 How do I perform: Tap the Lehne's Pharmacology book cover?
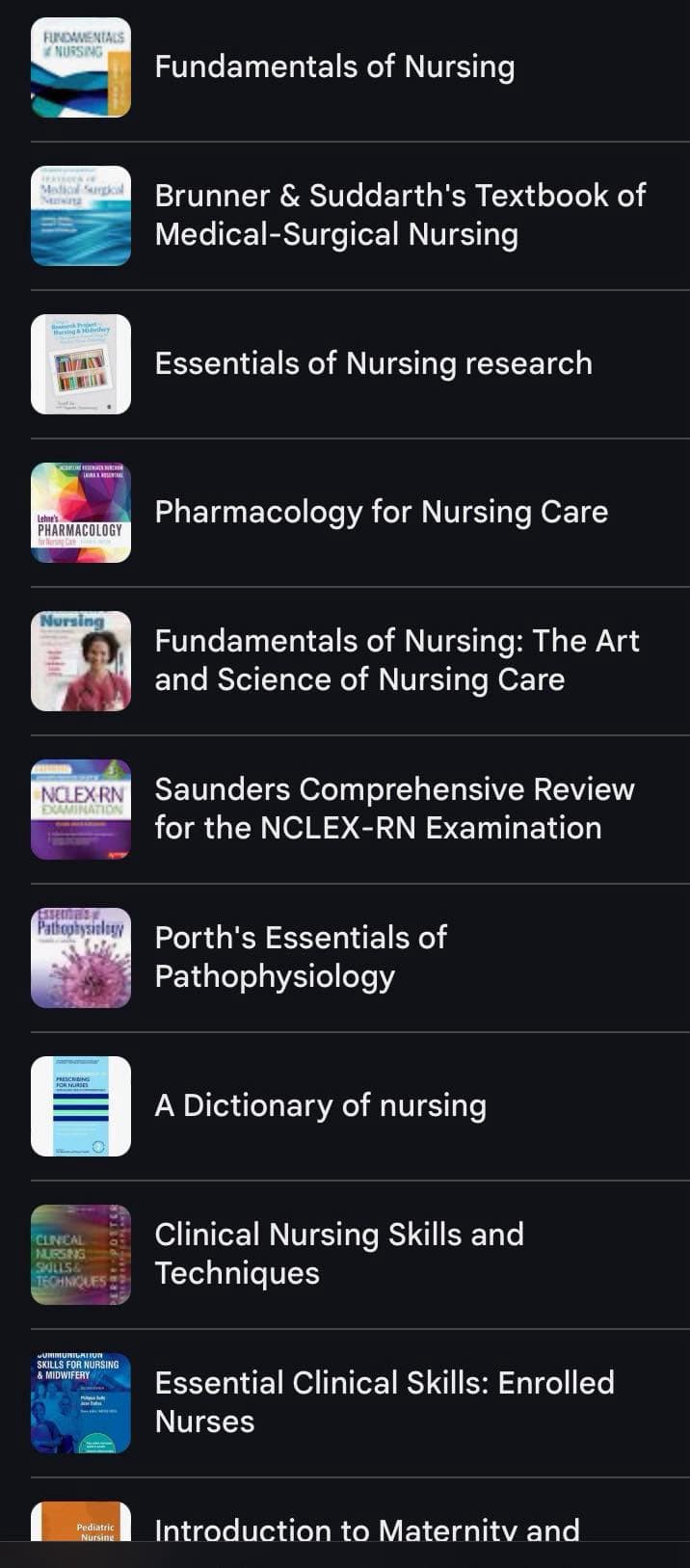81,513
